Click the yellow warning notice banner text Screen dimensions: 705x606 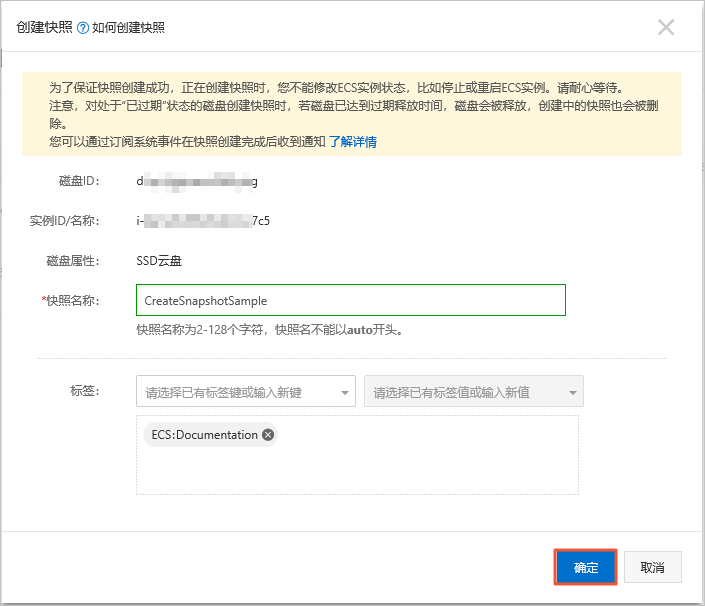pos(352,114)
